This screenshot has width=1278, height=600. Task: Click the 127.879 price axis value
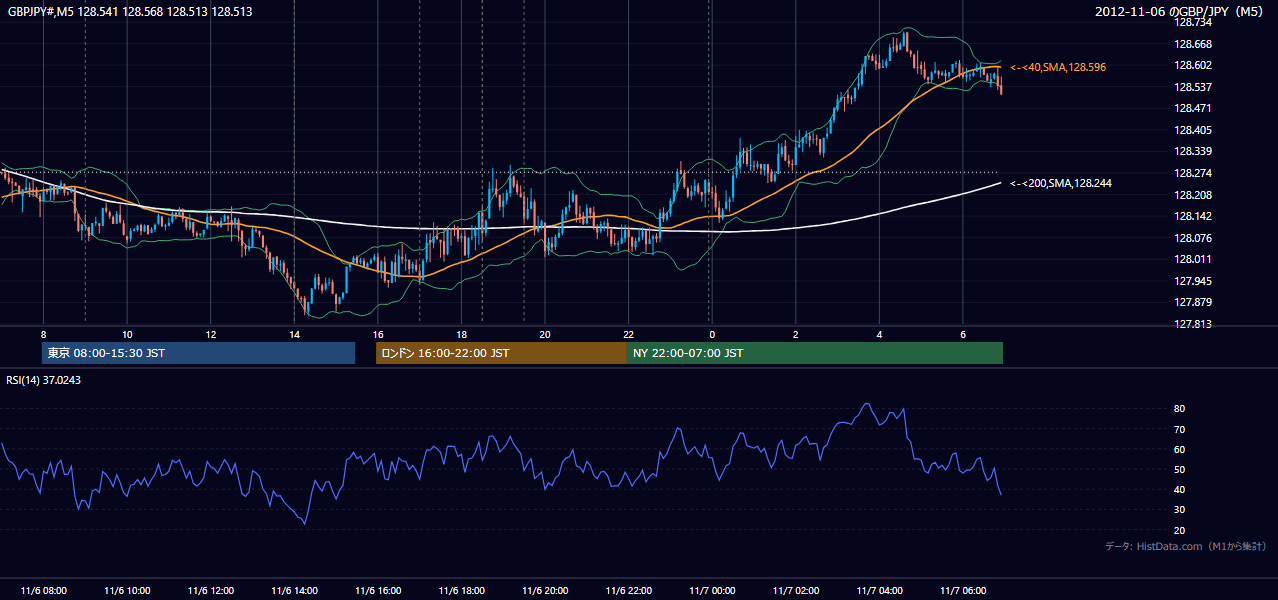pos(1192,302)
